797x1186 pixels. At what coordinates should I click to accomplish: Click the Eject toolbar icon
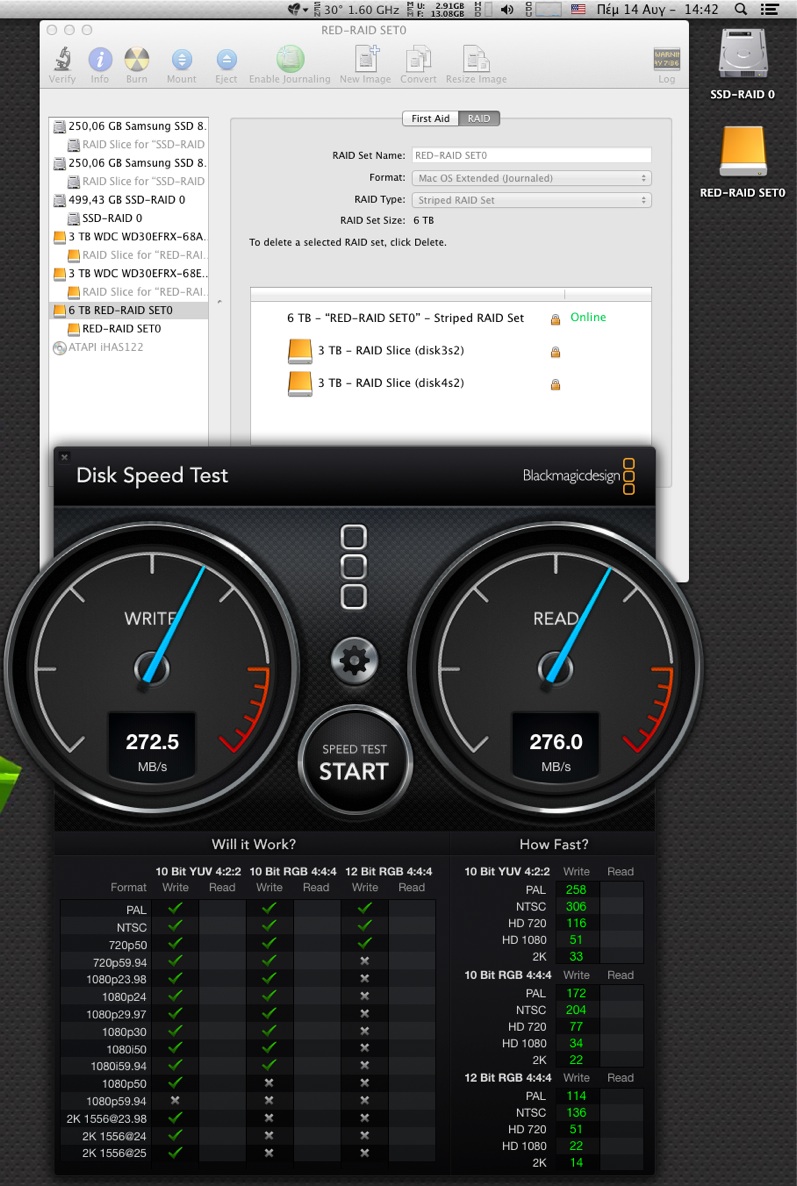tap(226, 59)
